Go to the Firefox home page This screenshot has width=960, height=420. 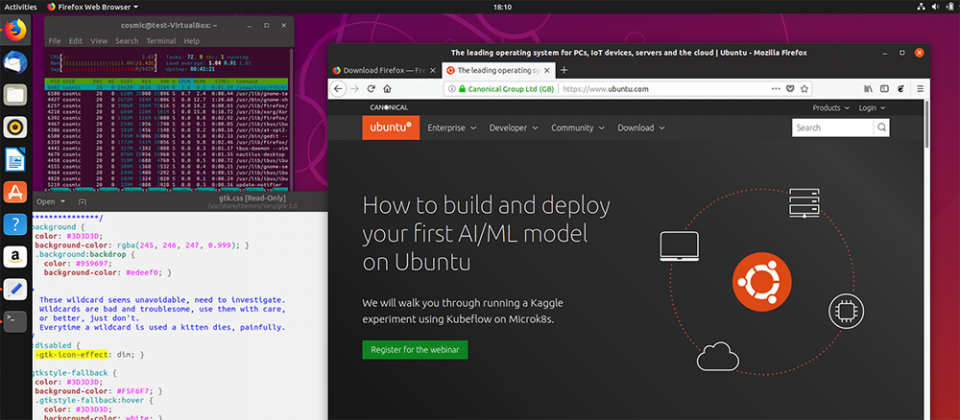388,89
